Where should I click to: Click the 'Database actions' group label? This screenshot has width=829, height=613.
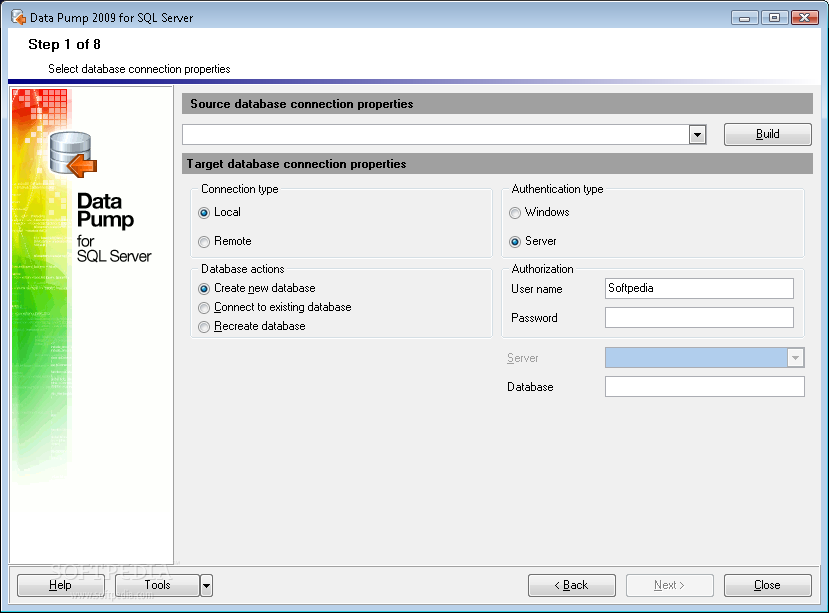click(243, 269)
